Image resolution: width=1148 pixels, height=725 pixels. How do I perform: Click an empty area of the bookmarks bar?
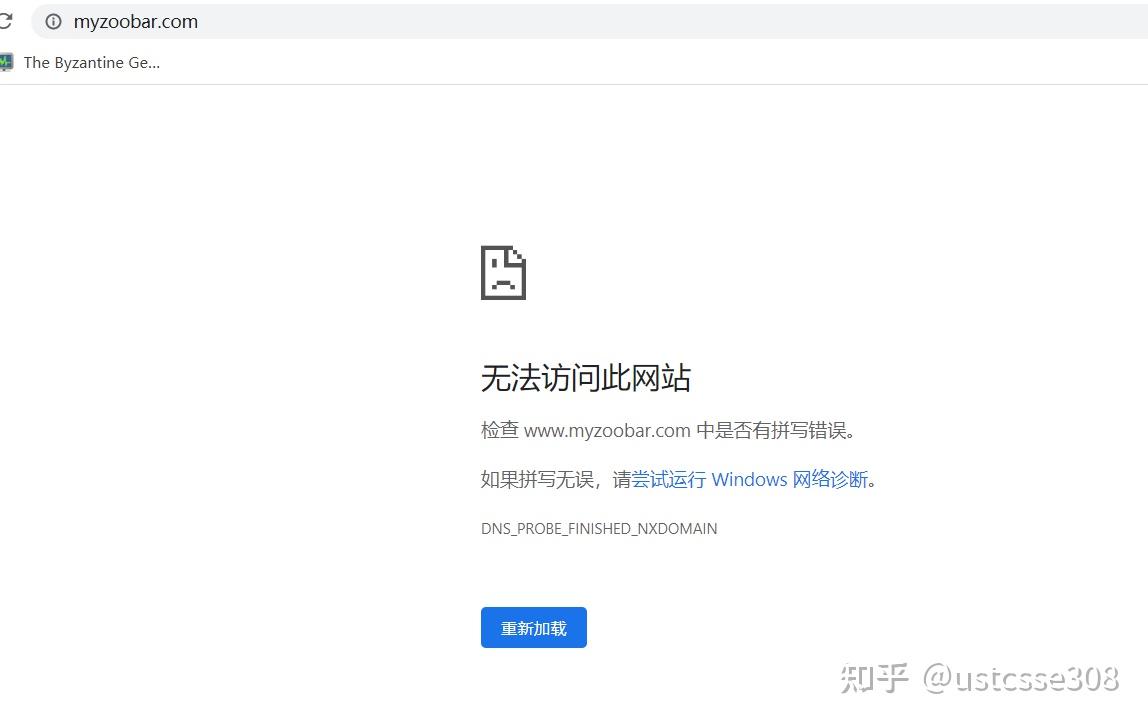pyautogui.click(x=500, y=61)
